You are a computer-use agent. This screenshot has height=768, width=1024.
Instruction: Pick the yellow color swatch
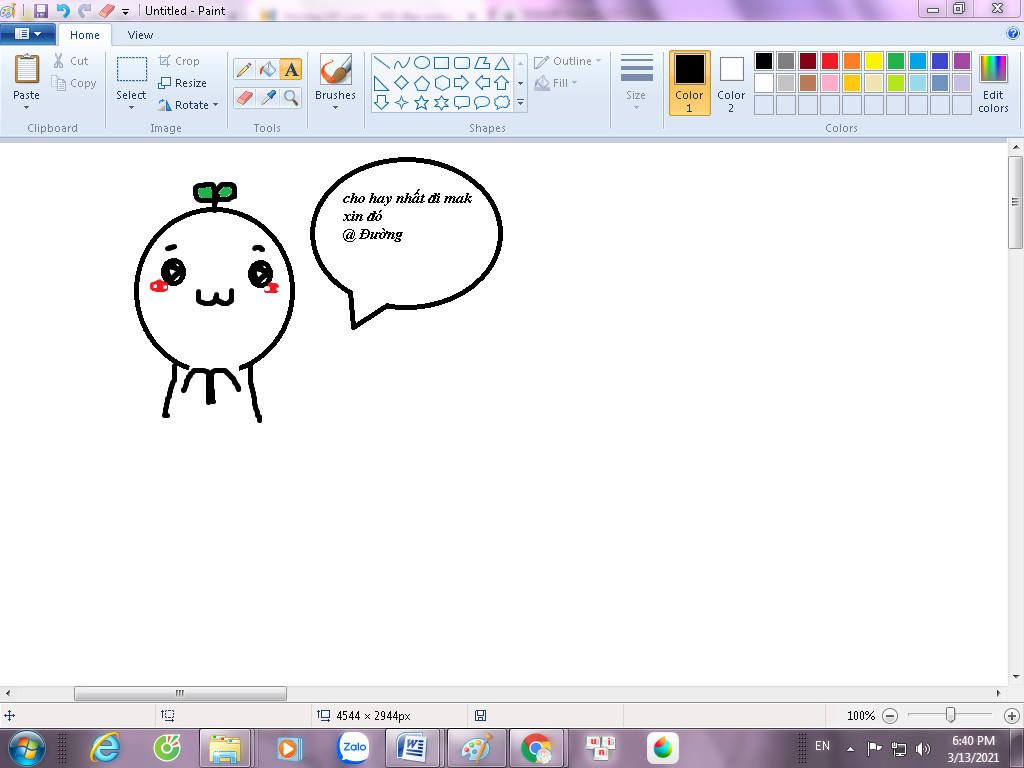[x=874, y=61]
